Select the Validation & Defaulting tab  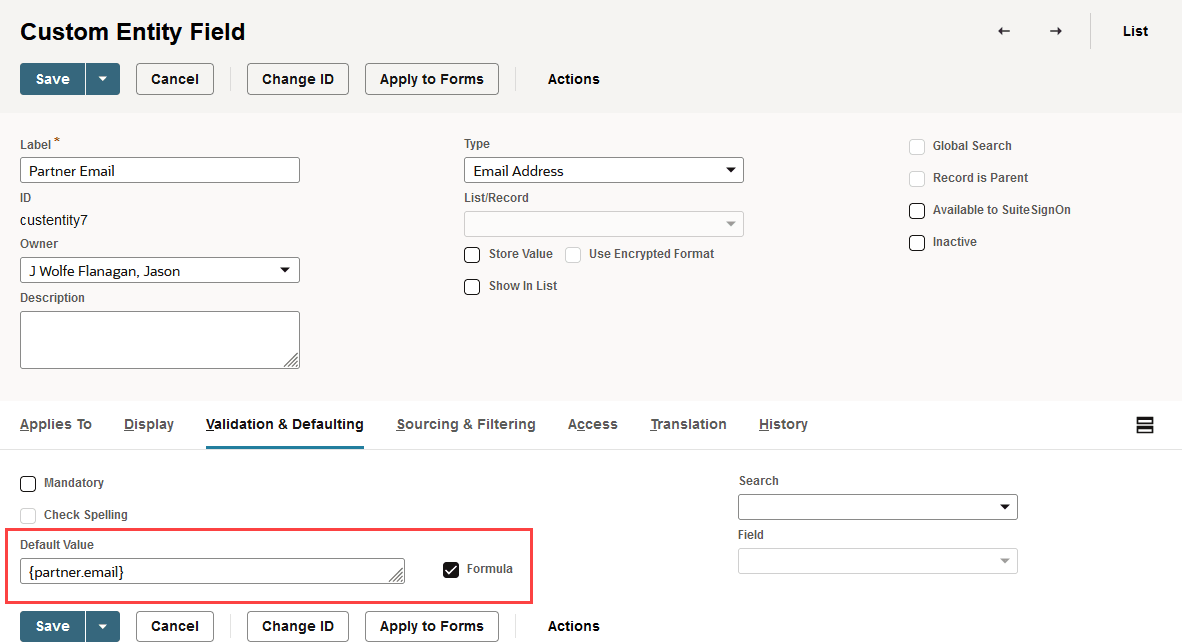point(284,424)
